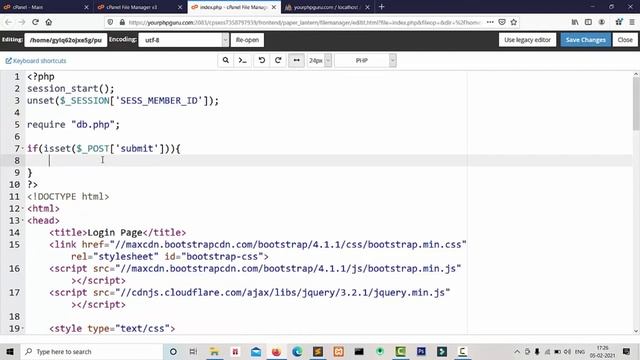Click the Editing file path field
The image size is (640, 360).
(66, 40)
